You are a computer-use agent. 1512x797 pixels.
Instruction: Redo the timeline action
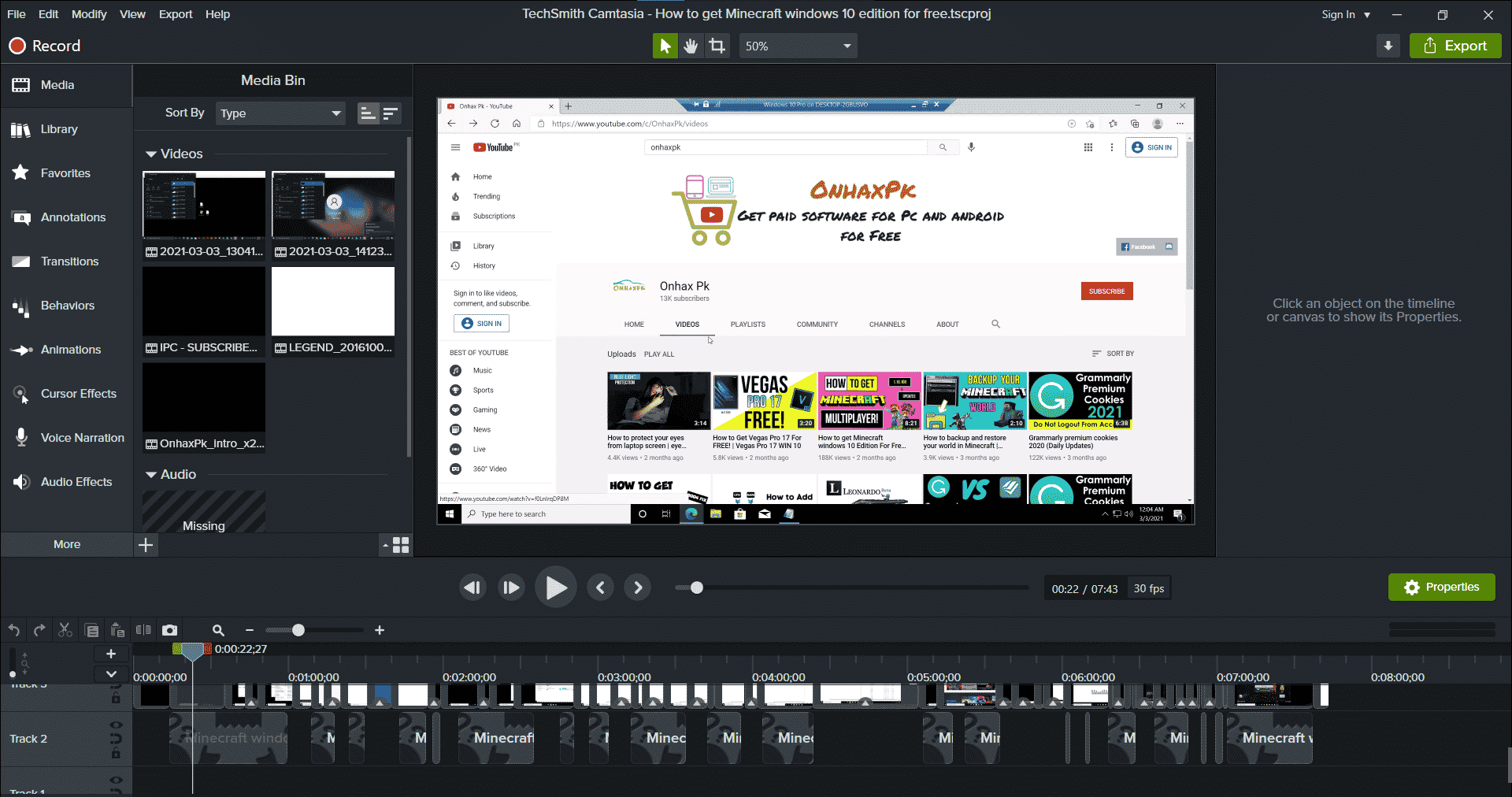coord(39,630)
